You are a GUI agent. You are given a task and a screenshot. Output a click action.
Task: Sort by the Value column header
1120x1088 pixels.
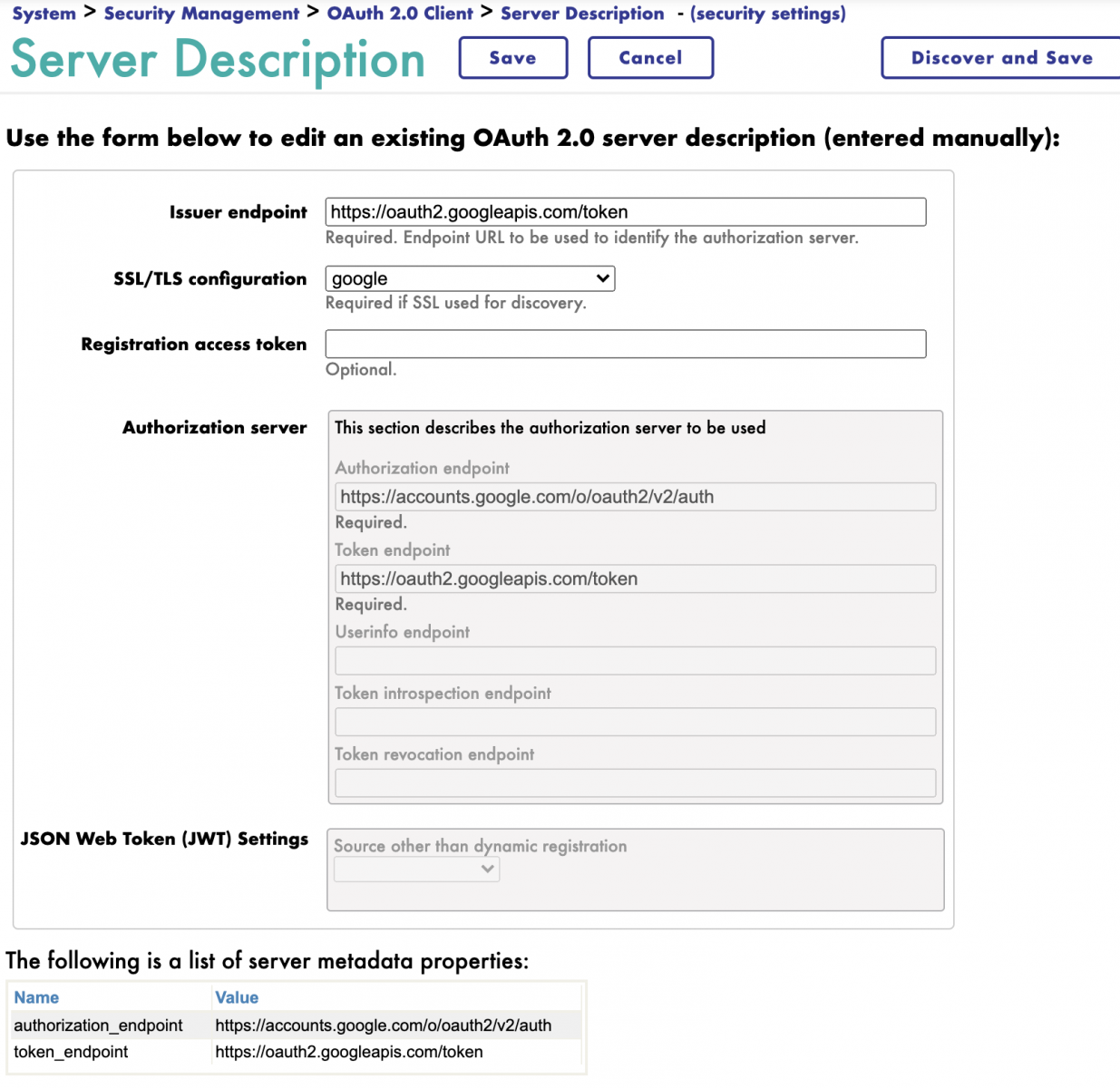click(x=237, y=997)
